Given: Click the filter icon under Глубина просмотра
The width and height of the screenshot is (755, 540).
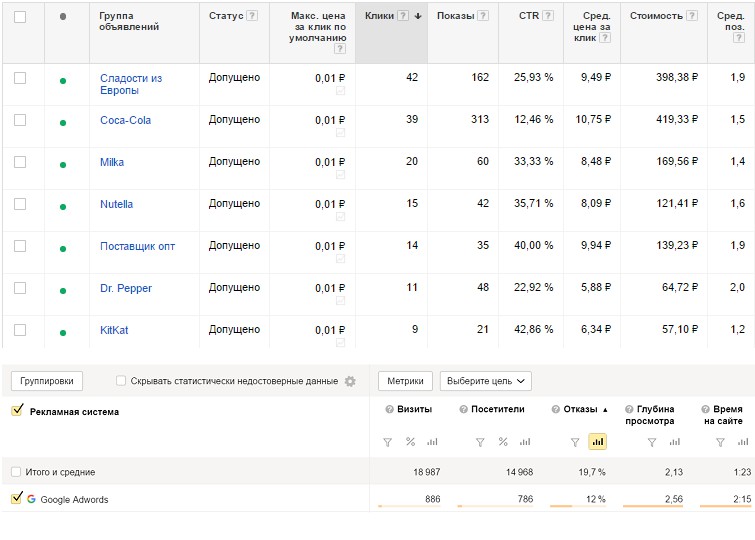Looking at the screenshot, I should click(x=651, y=442).
